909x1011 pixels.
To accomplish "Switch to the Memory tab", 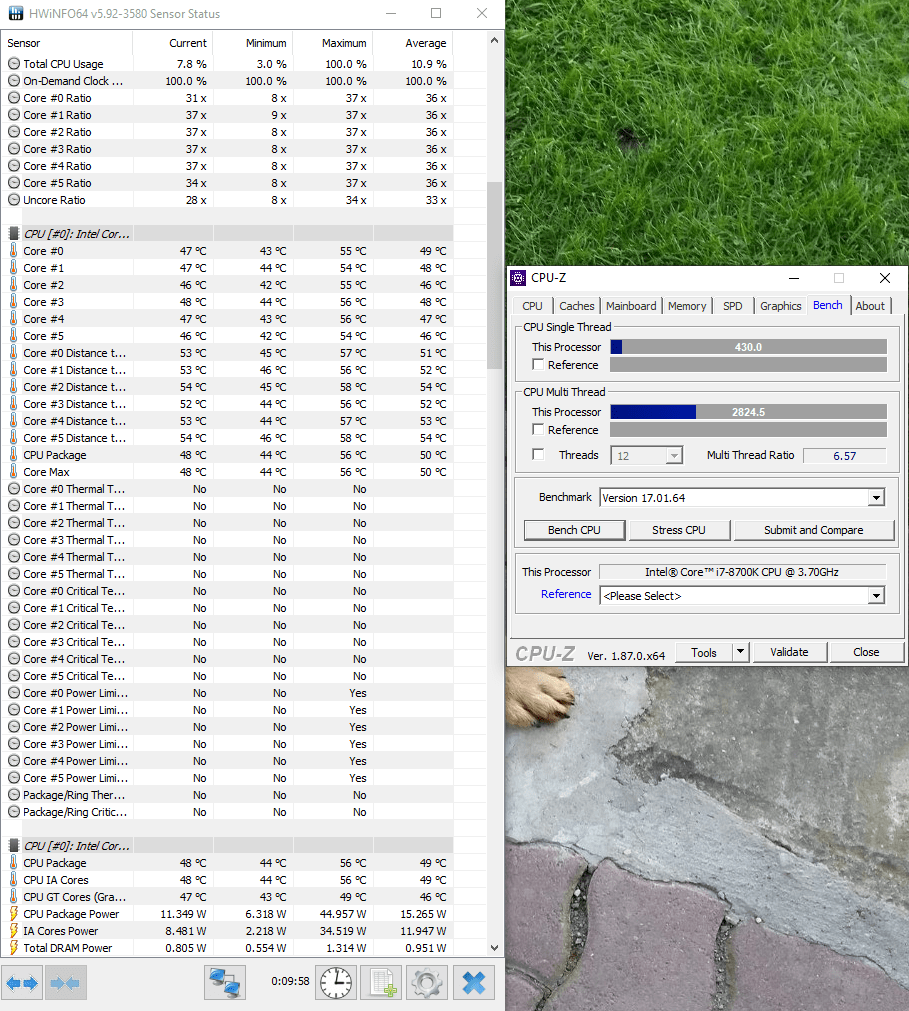I will (x=687, y=306).
